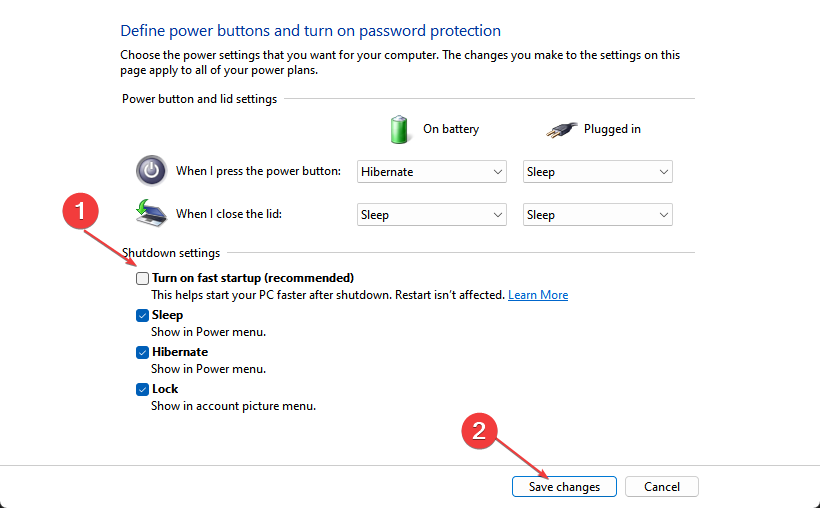Toggle the Lock checkbox off
Image resolution: width=820 pixels, height=508 pixels.
(x=142, y=389)
